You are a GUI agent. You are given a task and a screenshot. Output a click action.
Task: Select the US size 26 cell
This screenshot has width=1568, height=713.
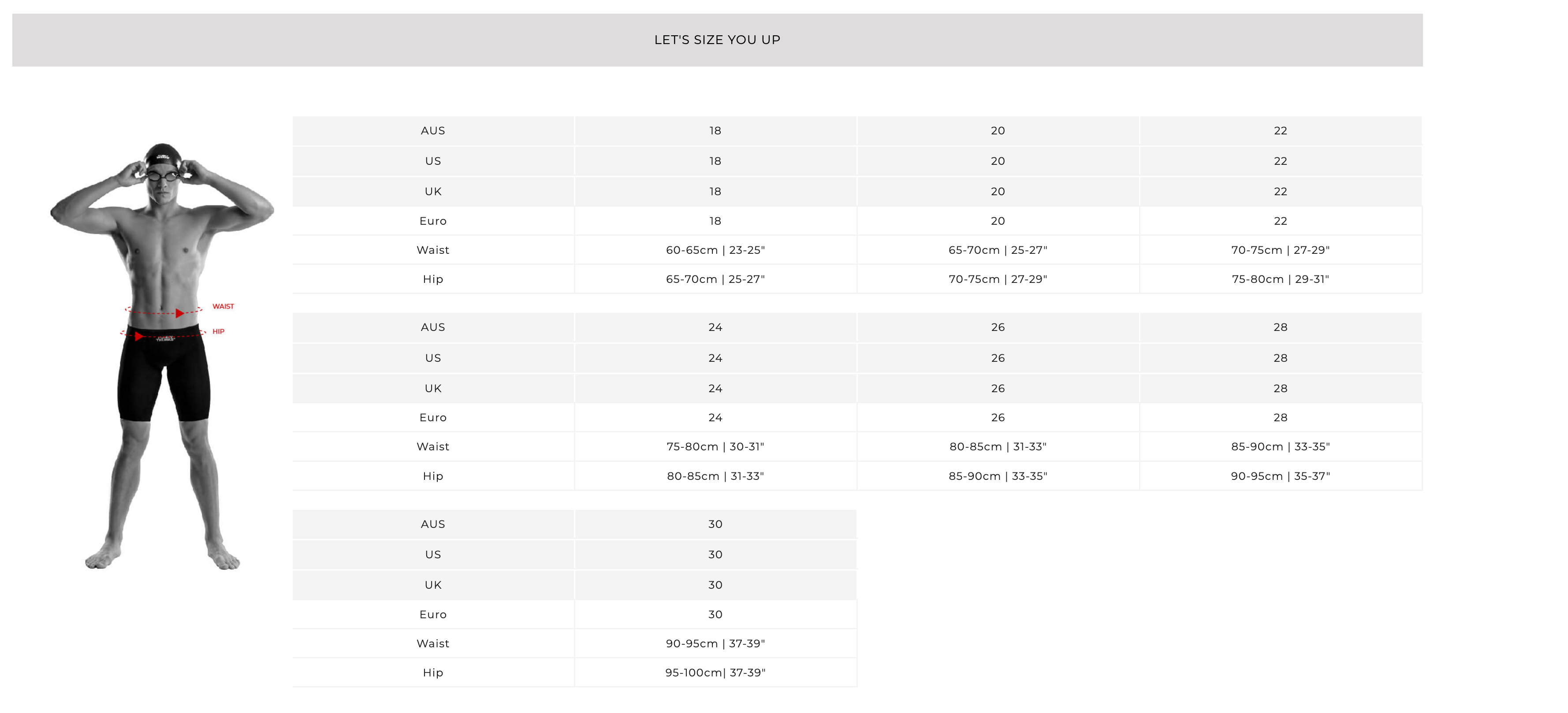[998, 358]
